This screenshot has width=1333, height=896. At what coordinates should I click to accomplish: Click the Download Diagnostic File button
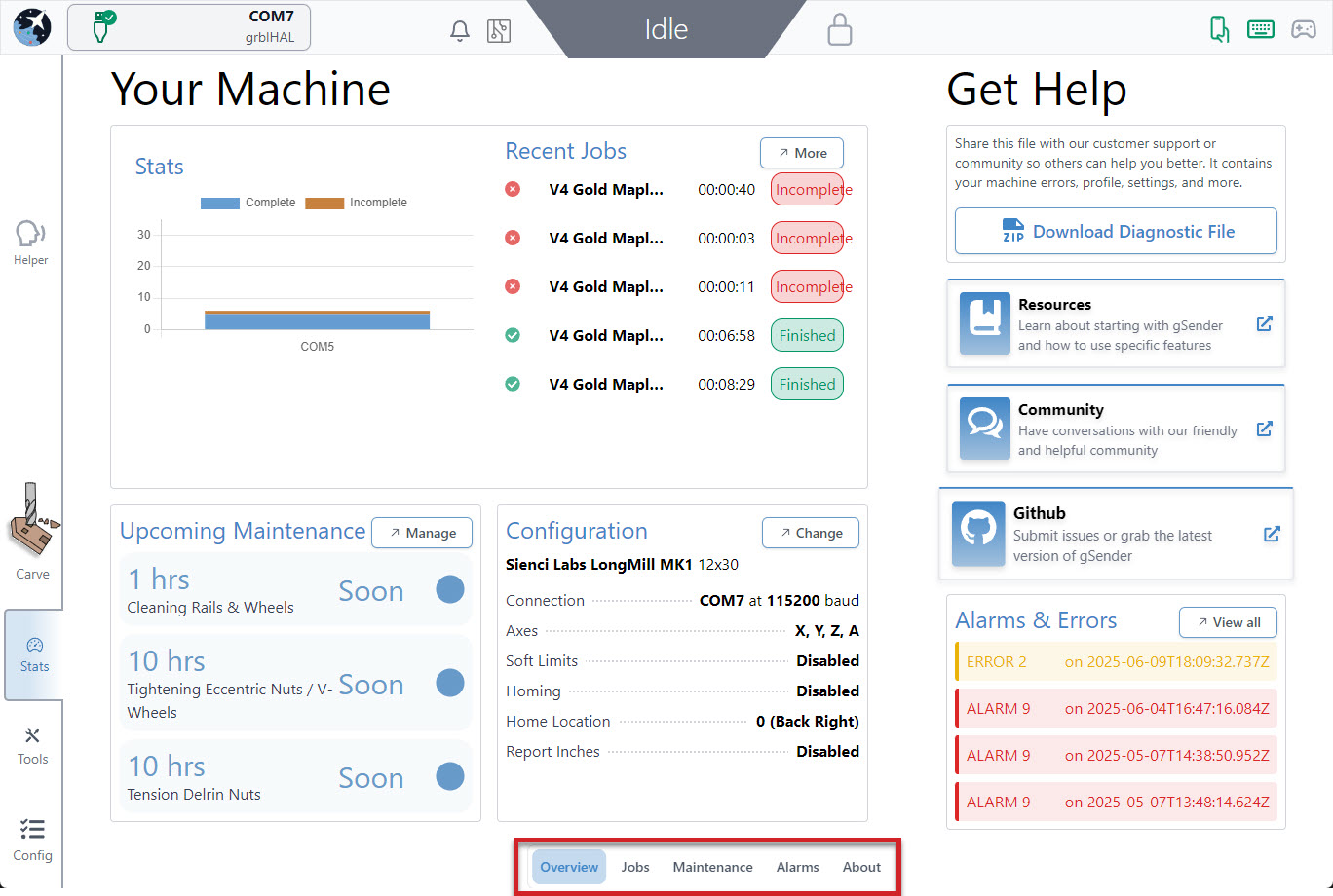coord(1116,231)
